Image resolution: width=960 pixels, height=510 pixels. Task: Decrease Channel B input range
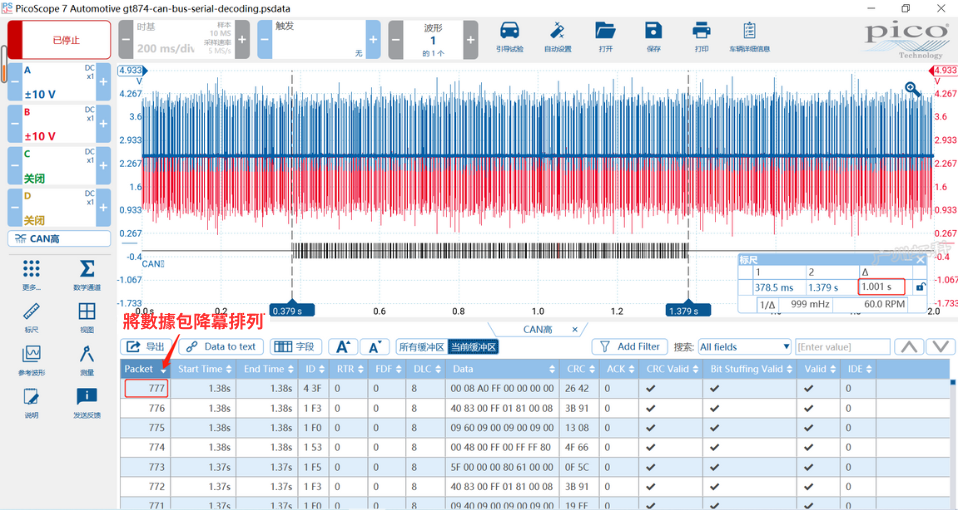point(15,124)
